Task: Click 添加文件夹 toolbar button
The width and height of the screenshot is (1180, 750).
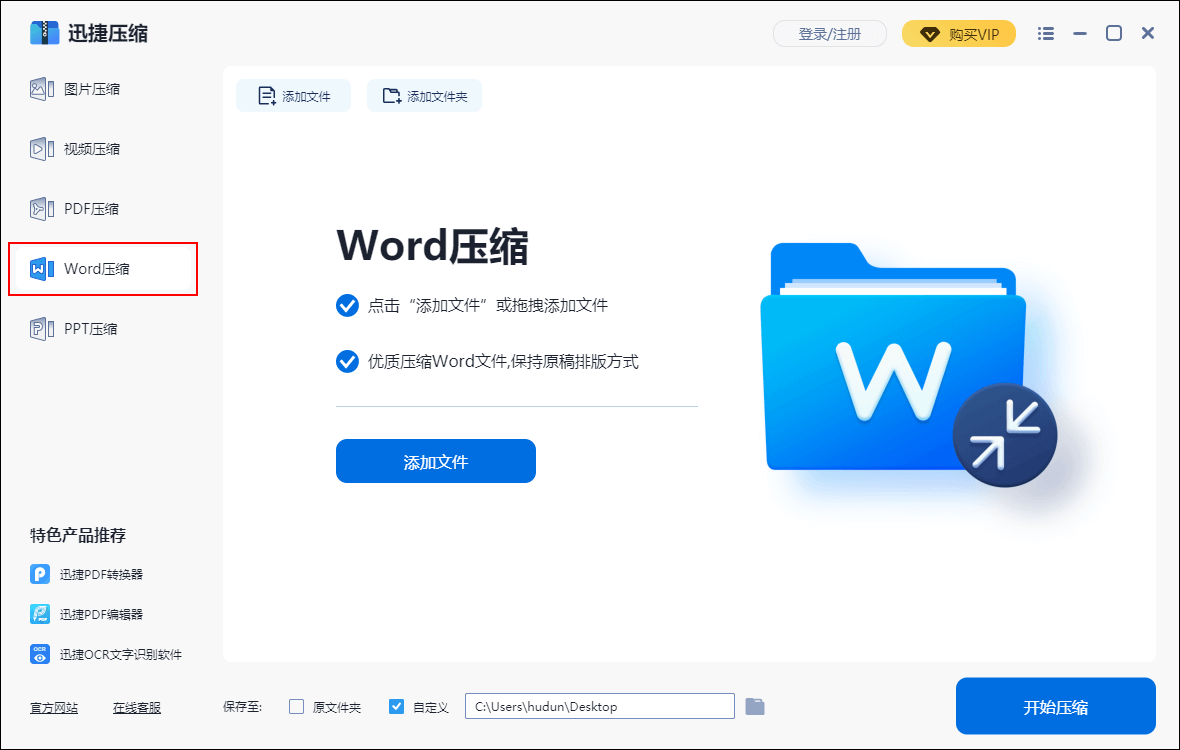Action: tap(424, 96)
